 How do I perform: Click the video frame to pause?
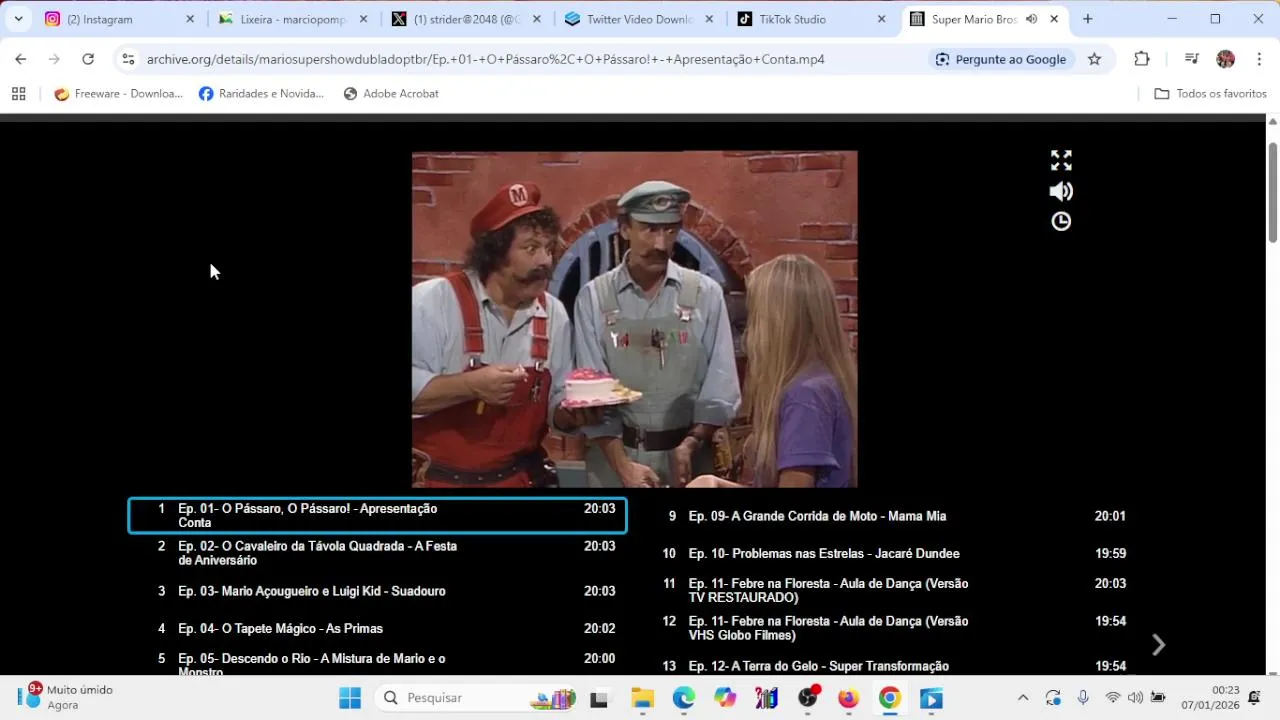(x=635, y=319)
